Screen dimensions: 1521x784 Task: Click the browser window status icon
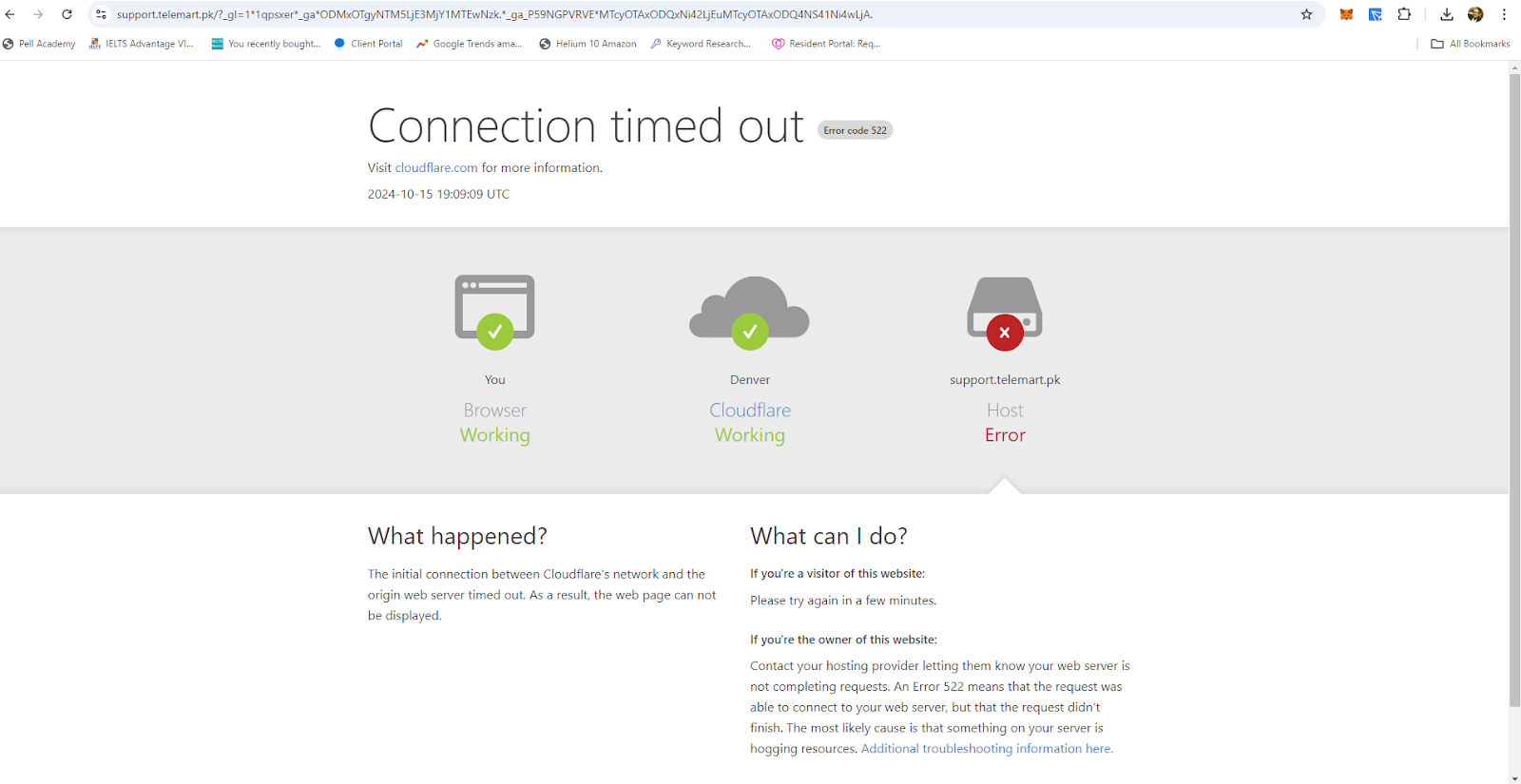click(x=494, y=313)
